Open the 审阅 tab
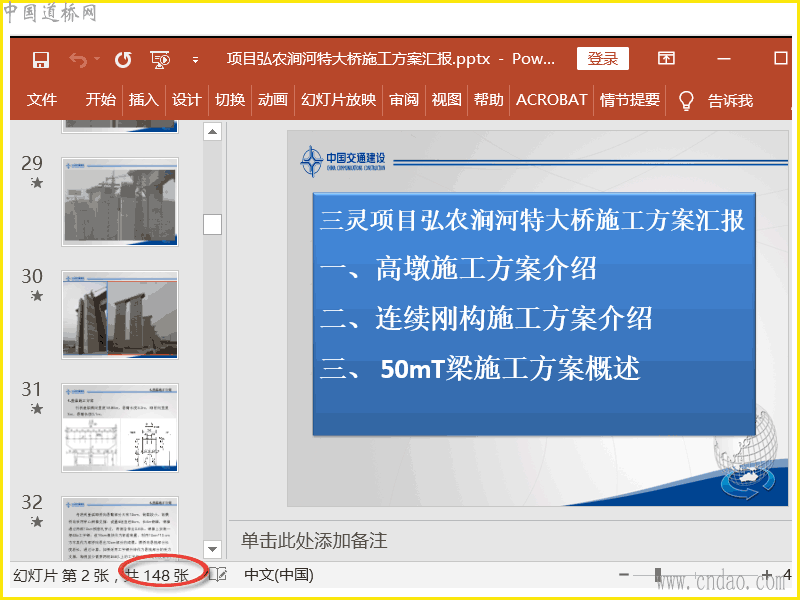 (x=404, y=99)
